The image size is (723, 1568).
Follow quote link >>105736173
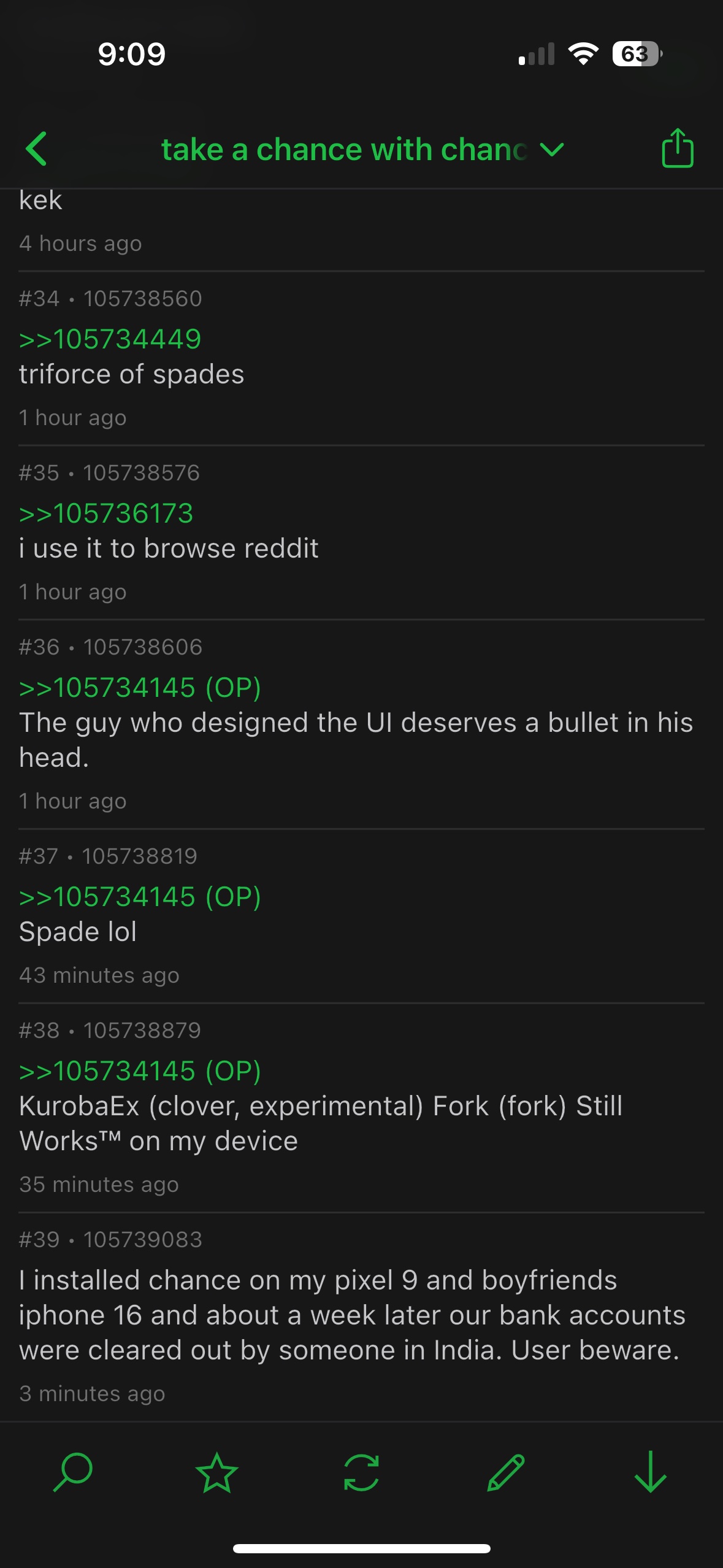[106, 513]
